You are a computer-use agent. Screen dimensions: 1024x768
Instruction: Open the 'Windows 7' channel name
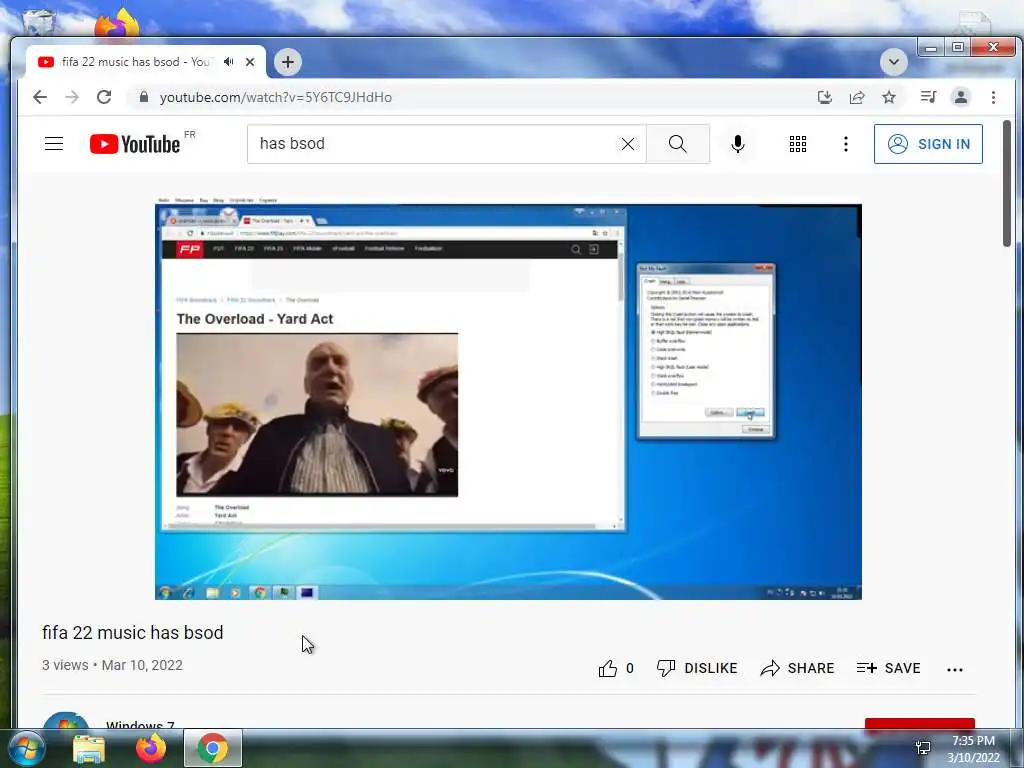(x=140, y=724)
